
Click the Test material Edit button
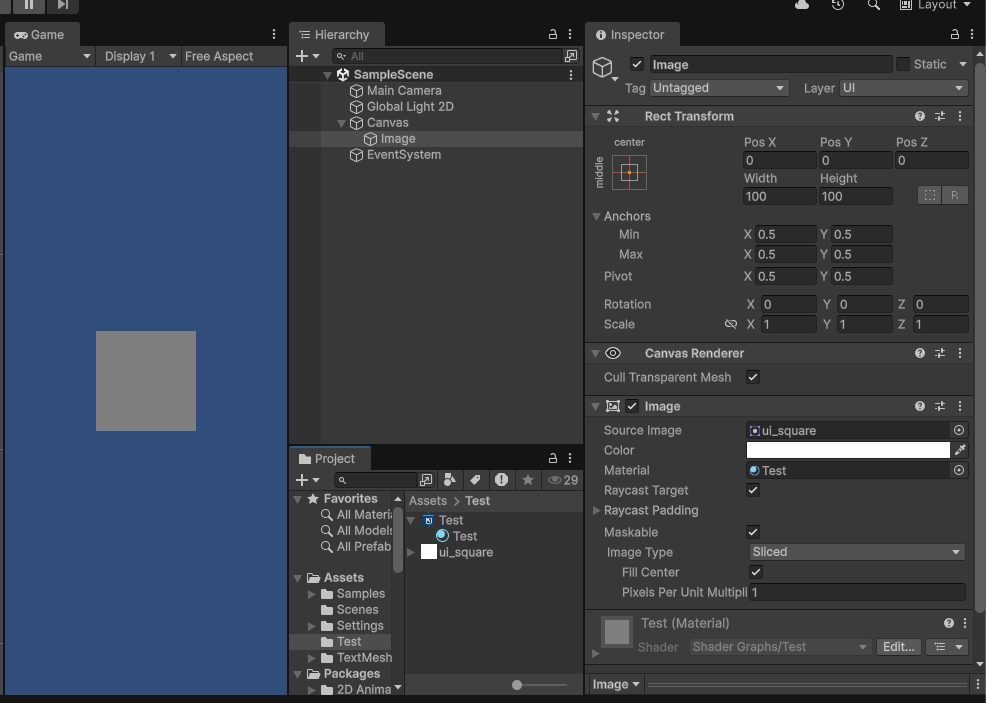pos(899,647)
